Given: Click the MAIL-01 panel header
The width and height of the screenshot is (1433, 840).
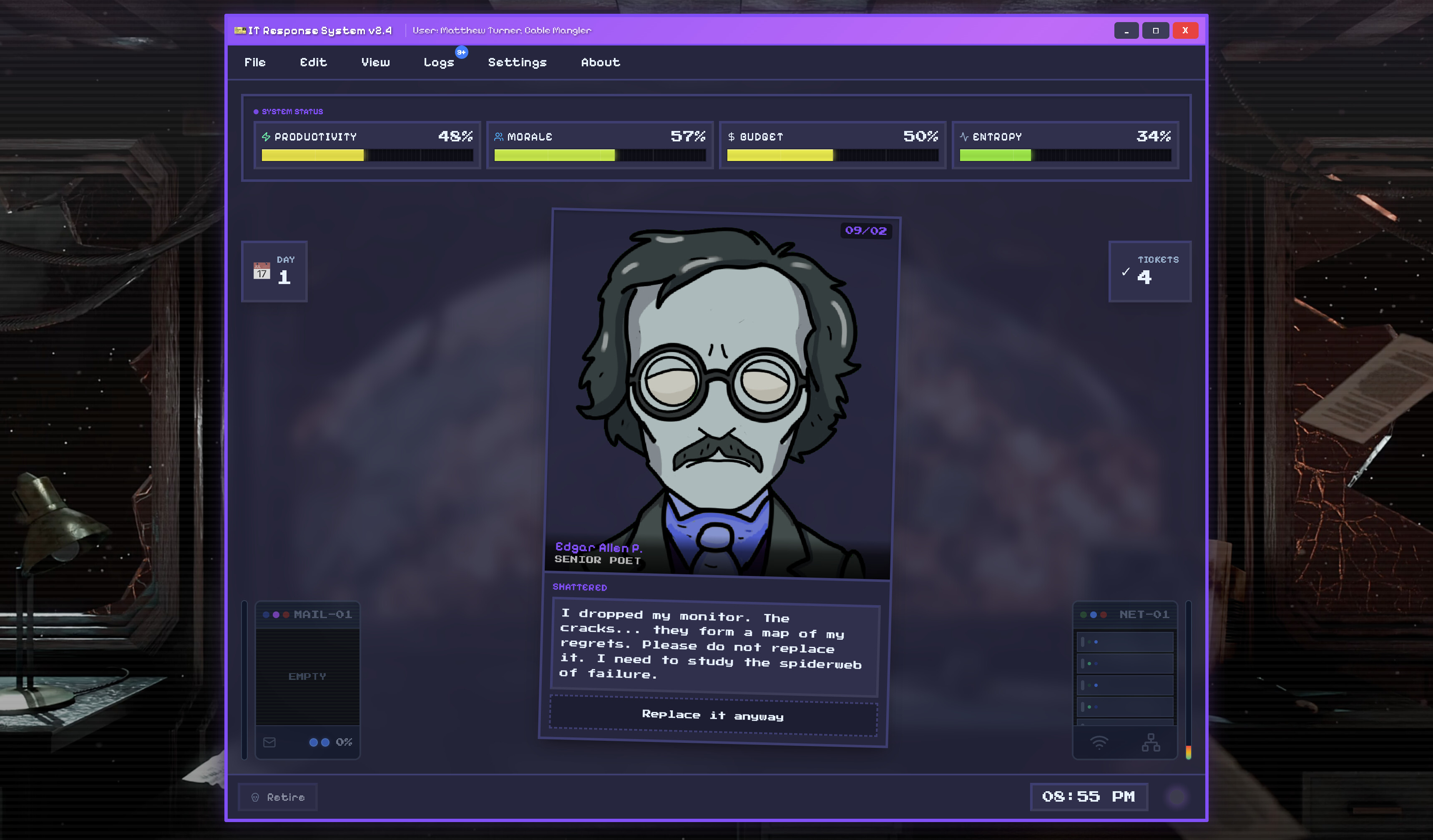Looking at the screenshot, I should click(x=308, y=615).
